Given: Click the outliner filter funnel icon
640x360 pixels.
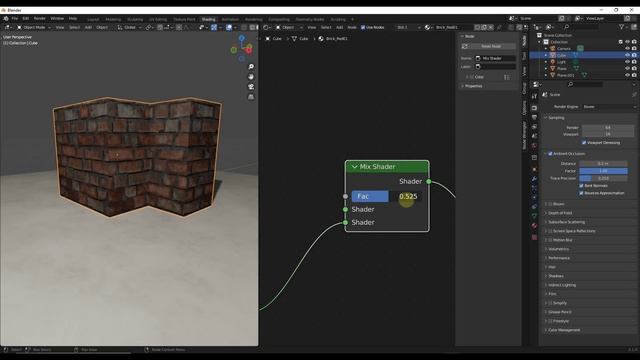Looking at the screenshot, I should click(x=621, y=27).
